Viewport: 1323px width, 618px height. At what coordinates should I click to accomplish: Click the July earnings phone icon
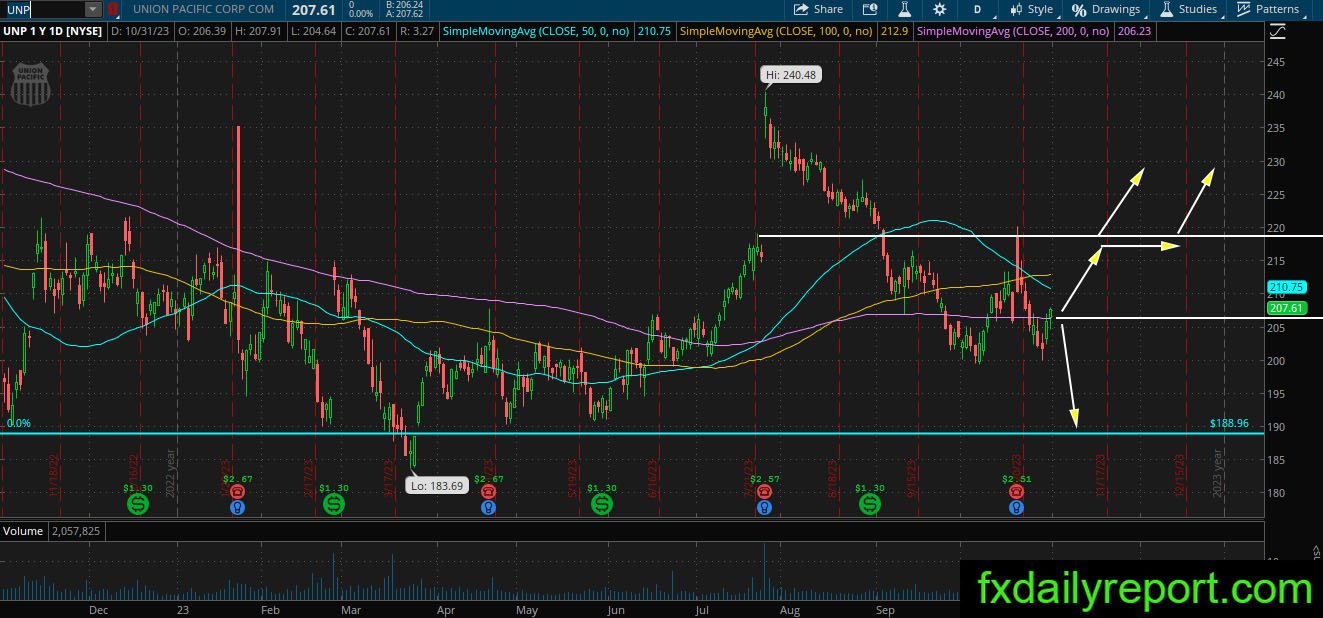coord(764,491)
